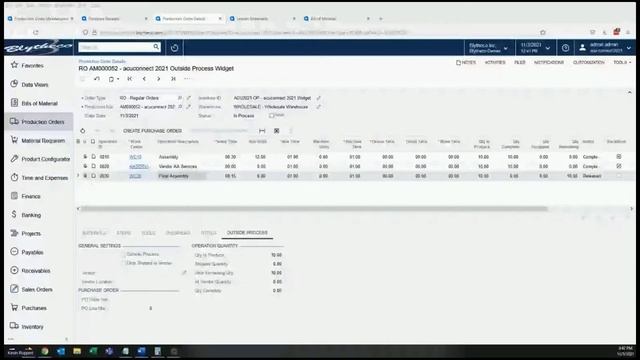640x360 pixels.
Task: Switch to the Tools tab
Action: pyautogui.click(x=148, y=233)
